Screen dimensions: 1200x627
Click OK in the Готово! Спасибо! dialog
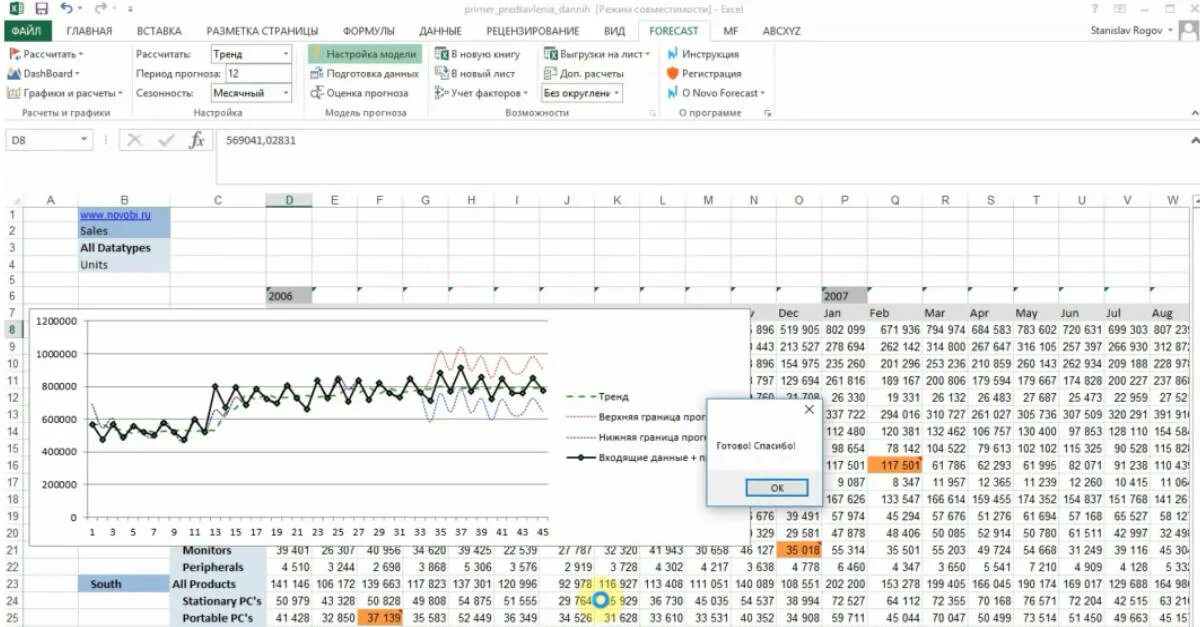[777, 488]
